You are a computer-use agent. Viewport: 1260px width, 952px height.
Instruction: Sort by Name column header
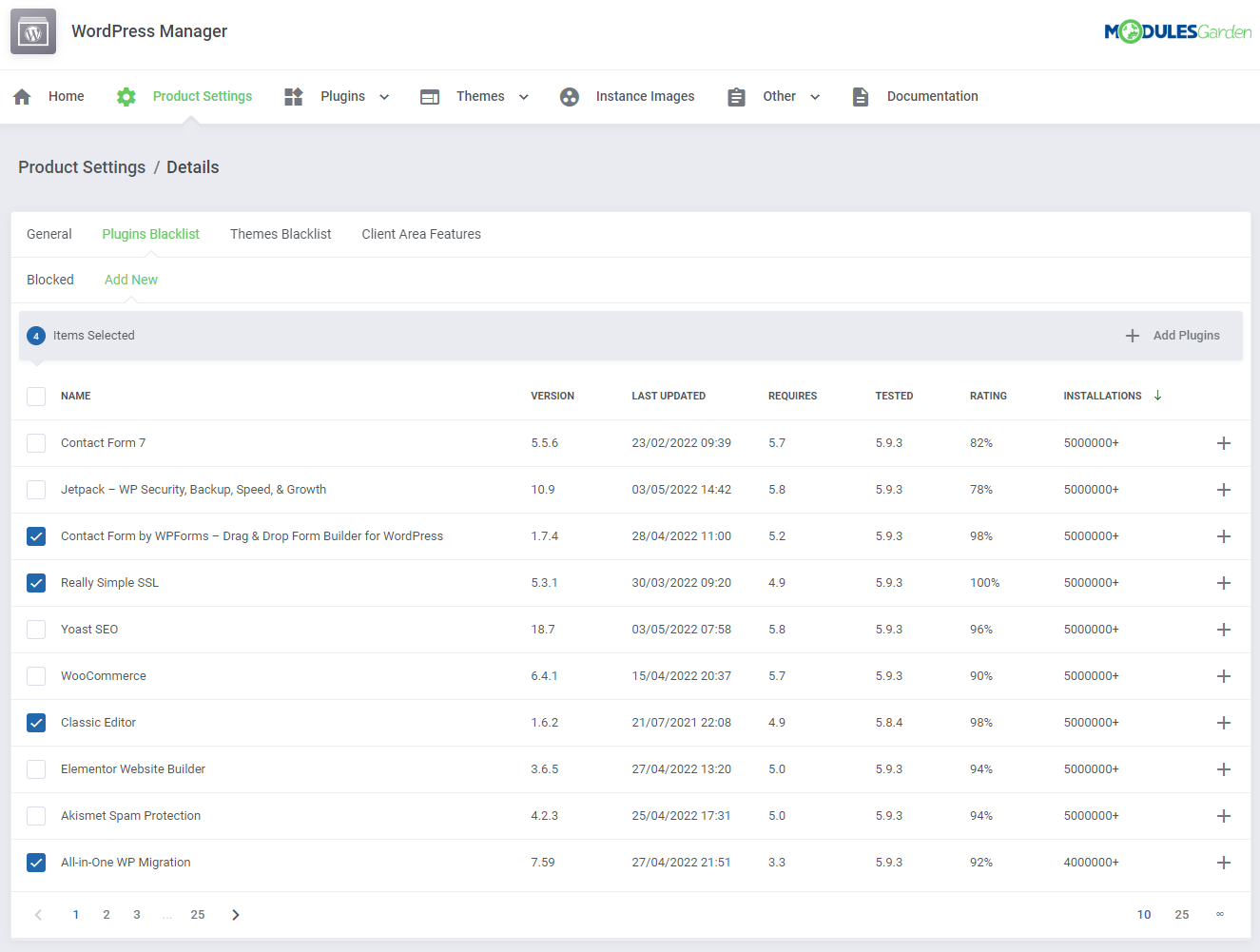(76, 396)
